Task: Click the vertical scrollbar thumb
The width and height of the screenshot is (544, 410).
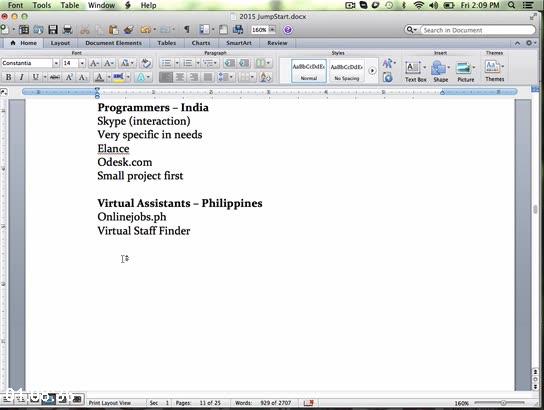Action: [x=535, y=209]
